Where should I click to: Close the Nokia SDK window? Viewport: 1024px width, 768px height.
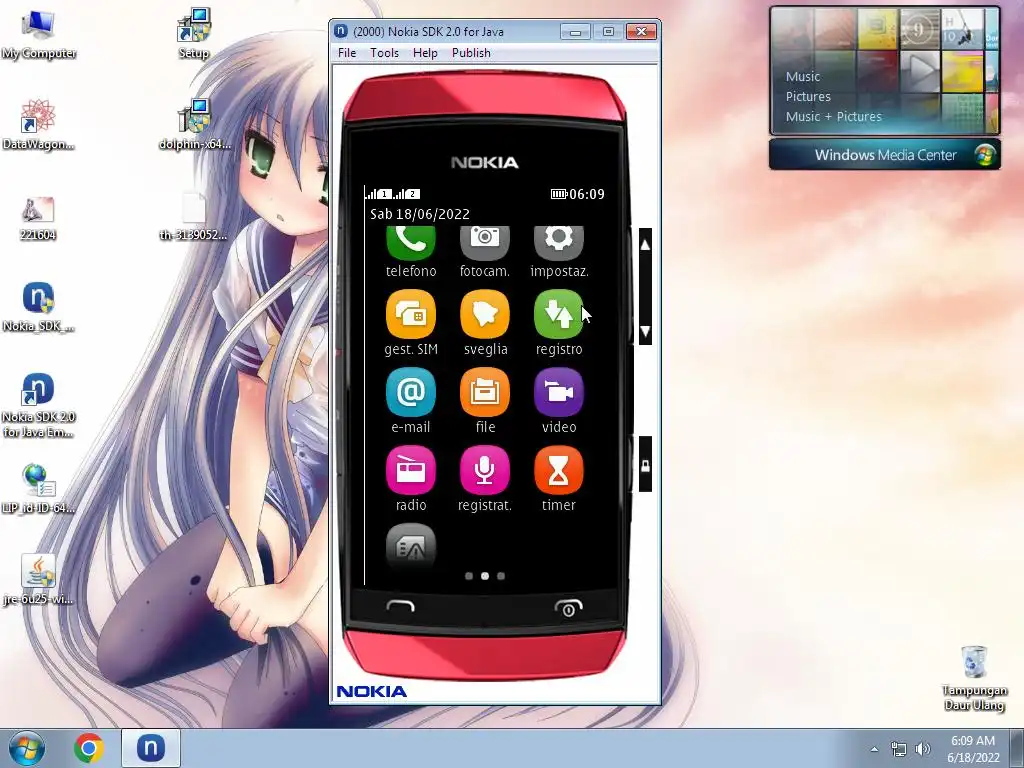[641, 31]
